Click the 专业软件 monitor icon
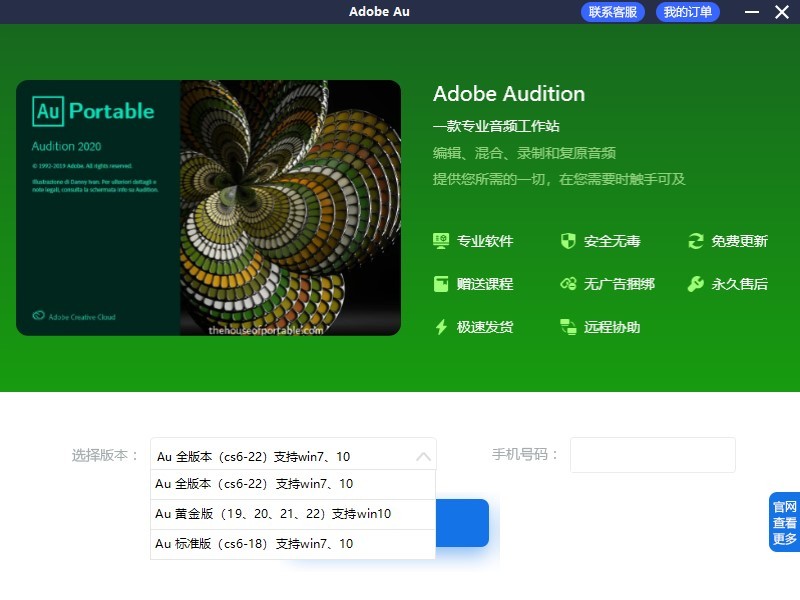The image size is (800, 600). pyautogui.click(x=441, y=241)
